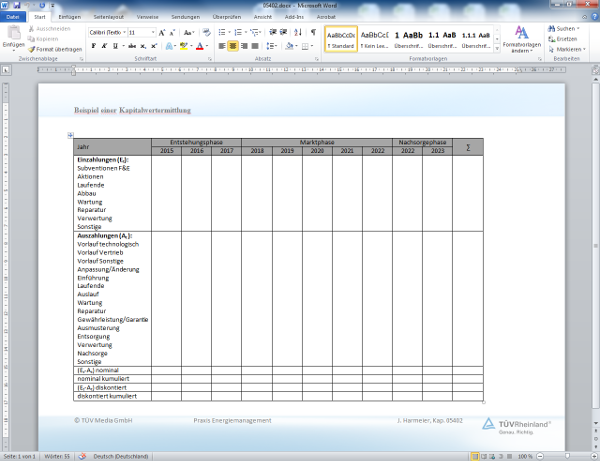Open the Überprüfen ribbon tab
The width and height of the screenshot is (600, 461).
click(228, 17)
